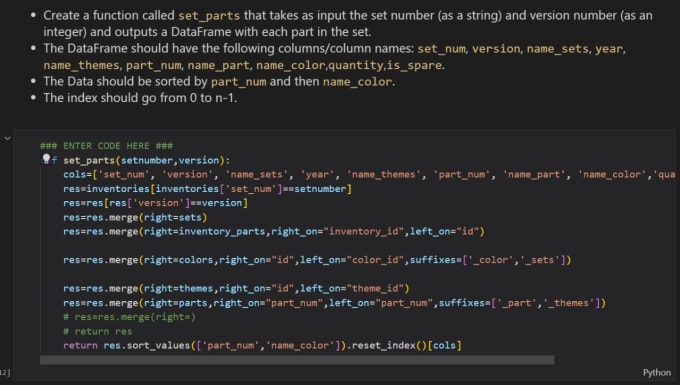680x385 pixels.
Task: Click the set_parts function definition line
Action: point(147,160)
